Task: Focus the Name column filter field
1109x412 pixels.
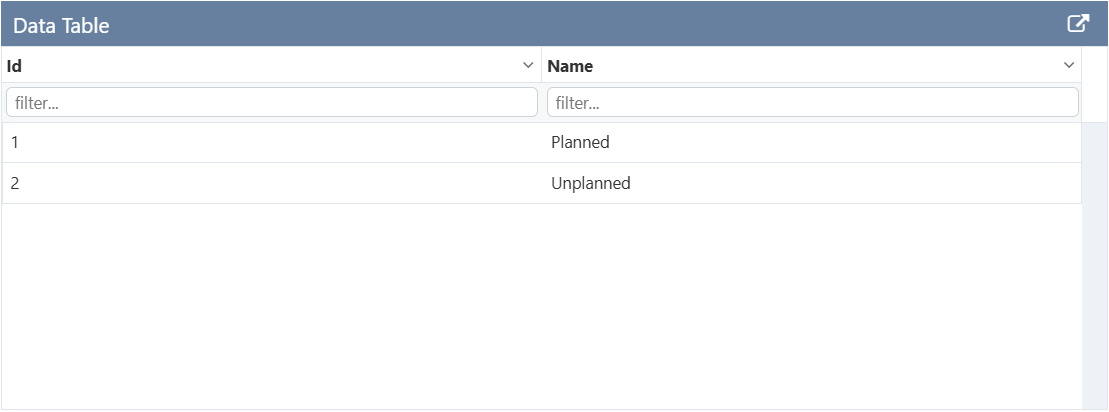Action: (812, 102)
